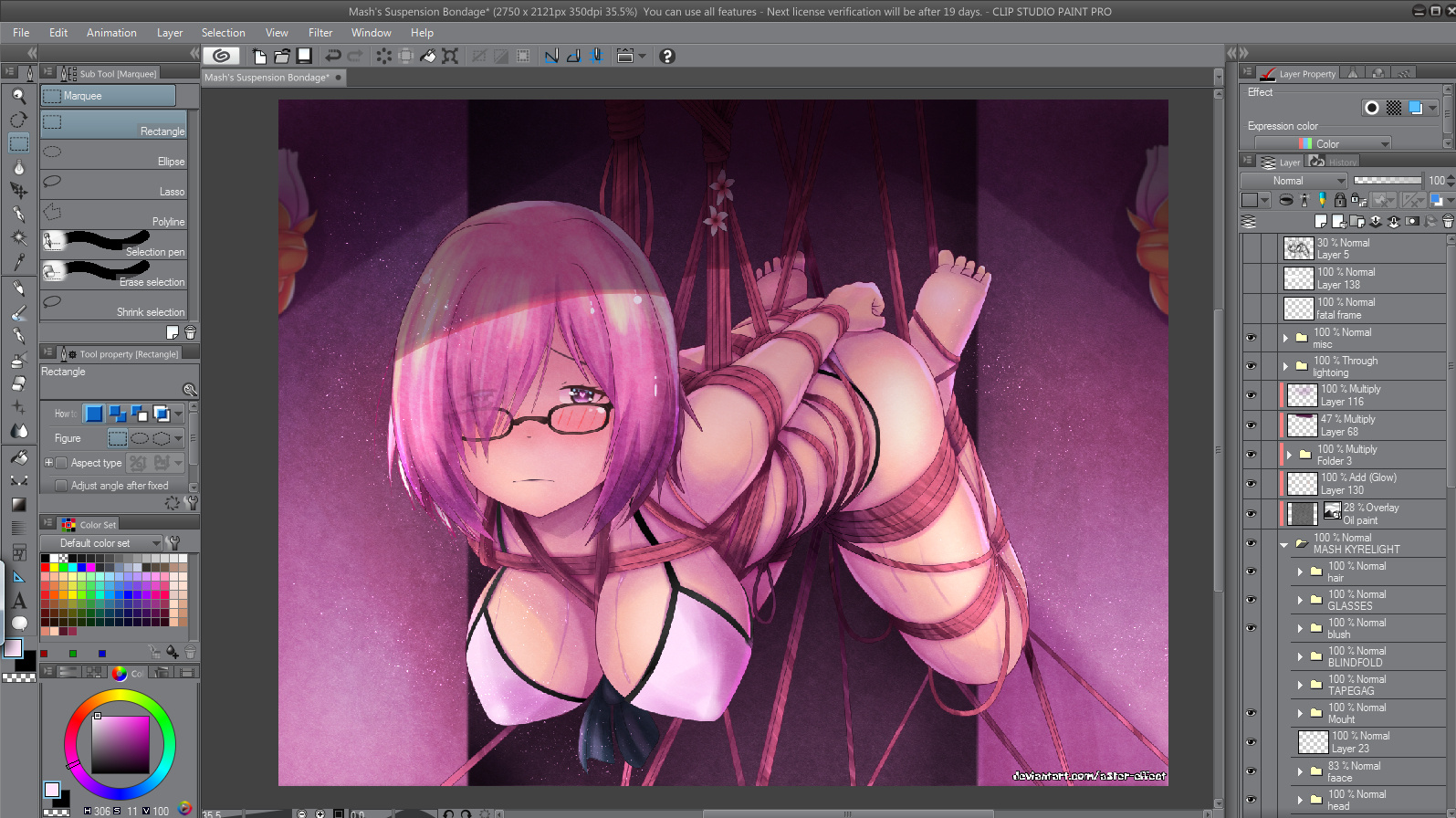Screen dimensions: 1456x818
Task: Create a new raster layer
Action: tap(1321, 221)
